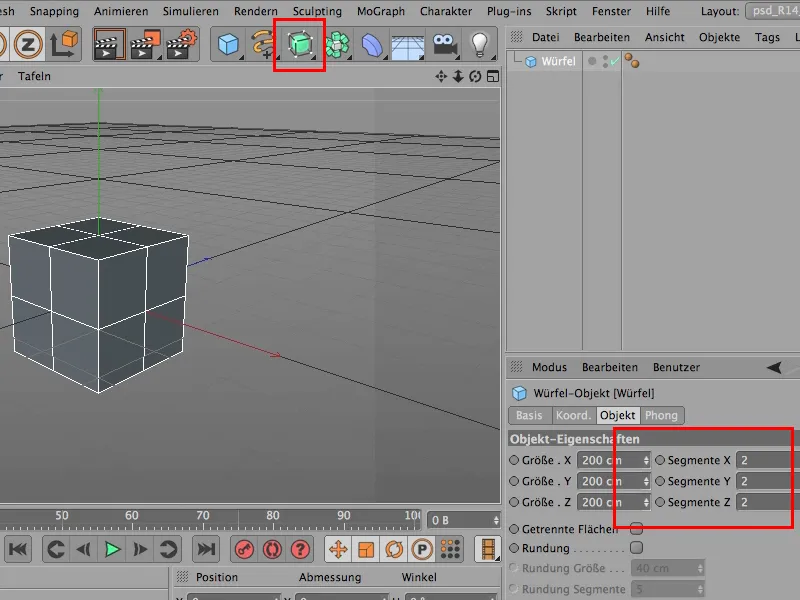Open the Sculpting menu
The height and width of the screenshot is (600, 800).
317,11
